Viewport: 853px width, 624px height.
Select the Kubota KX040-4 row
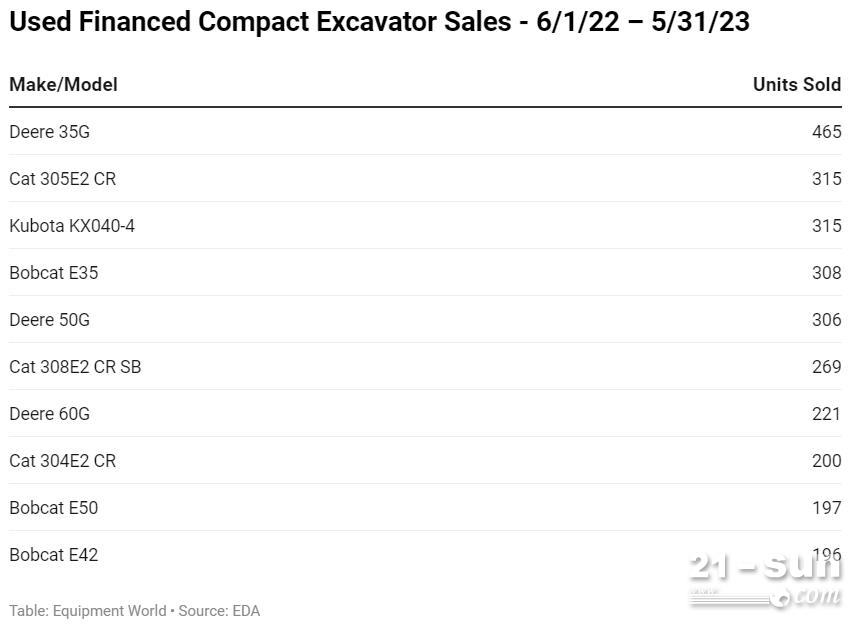(425, 226)
